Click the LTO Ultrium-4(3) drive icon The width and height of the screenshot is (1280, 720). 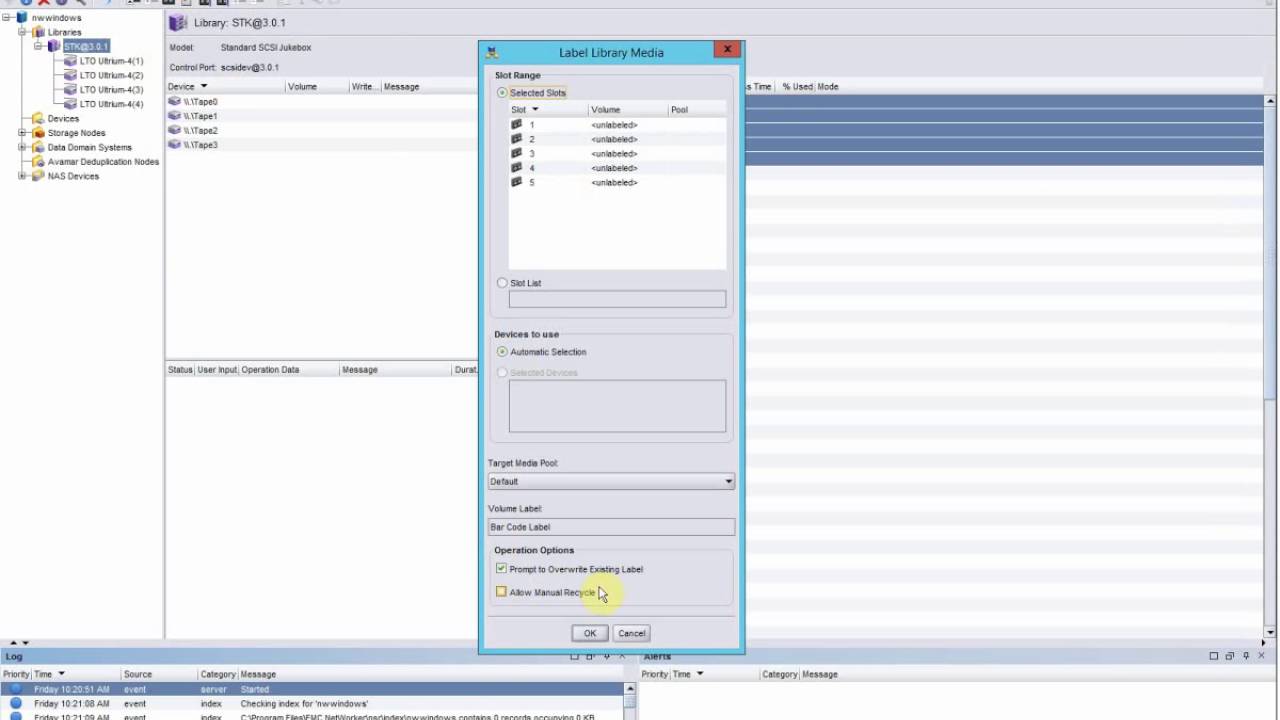[x=70, y=90]
